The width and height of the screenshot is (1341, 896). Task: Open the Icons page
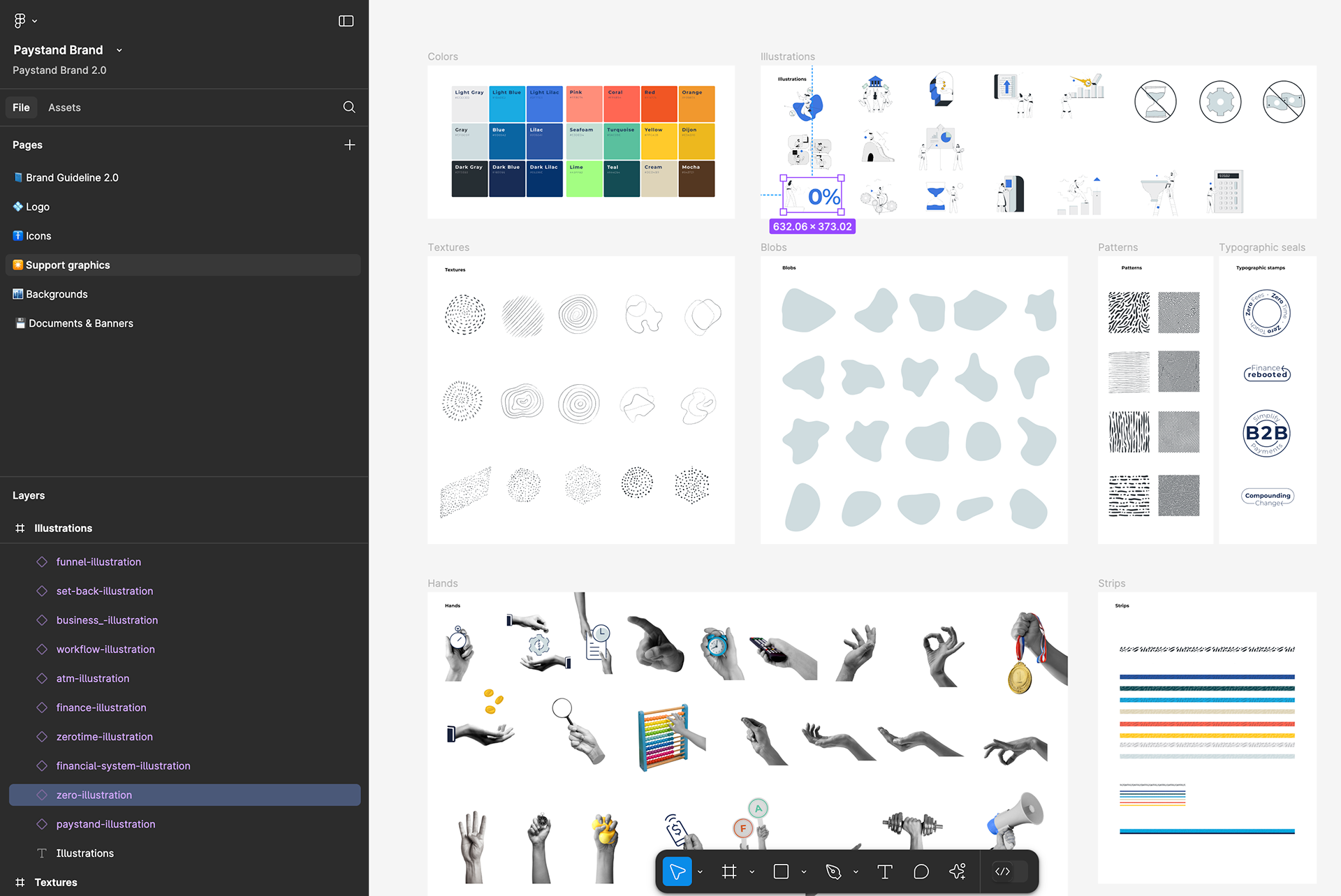pyautogui.click(x=183, y=236)
